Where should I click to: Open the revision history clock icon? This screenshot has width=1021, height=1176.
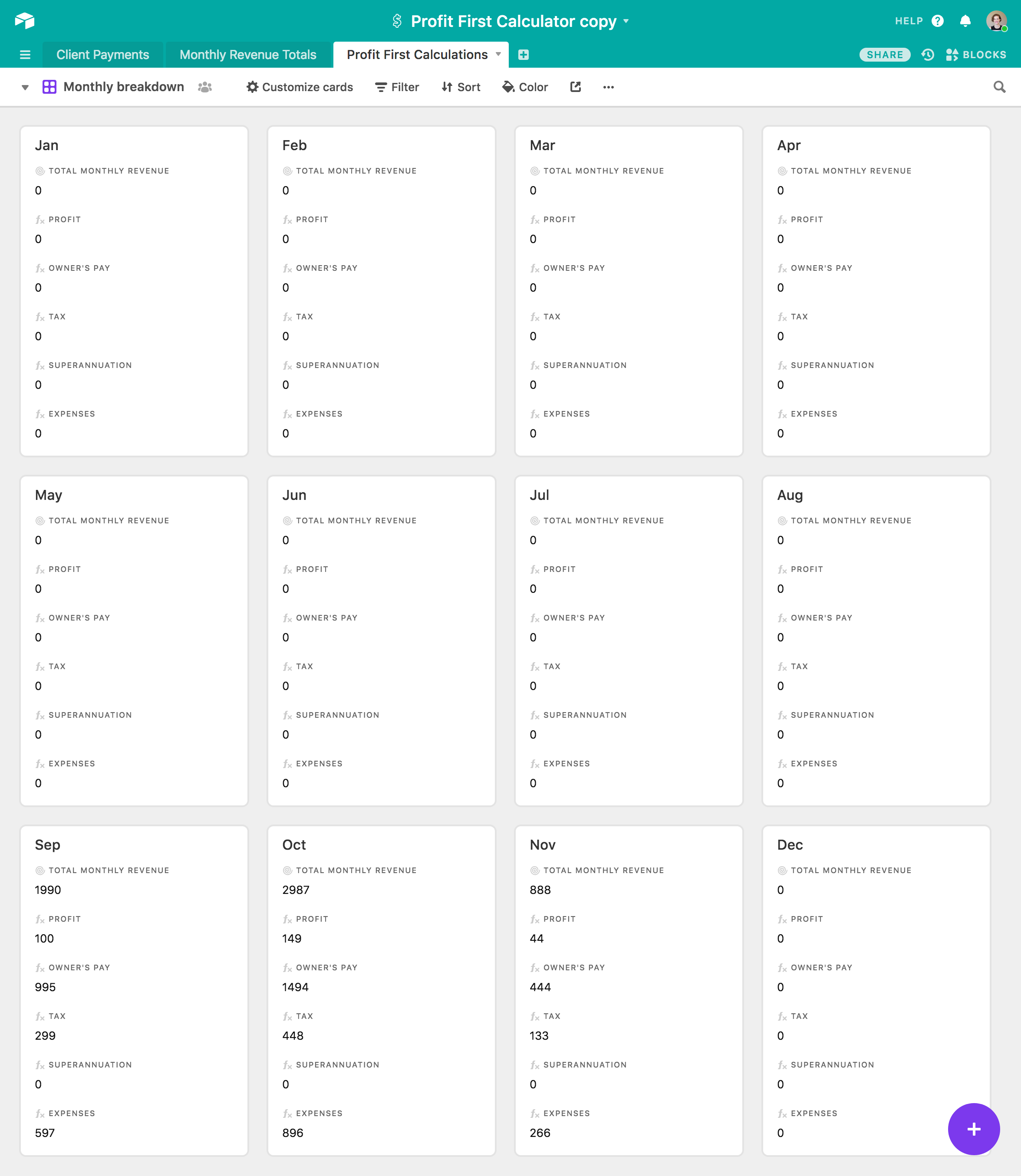pos(928,55)
